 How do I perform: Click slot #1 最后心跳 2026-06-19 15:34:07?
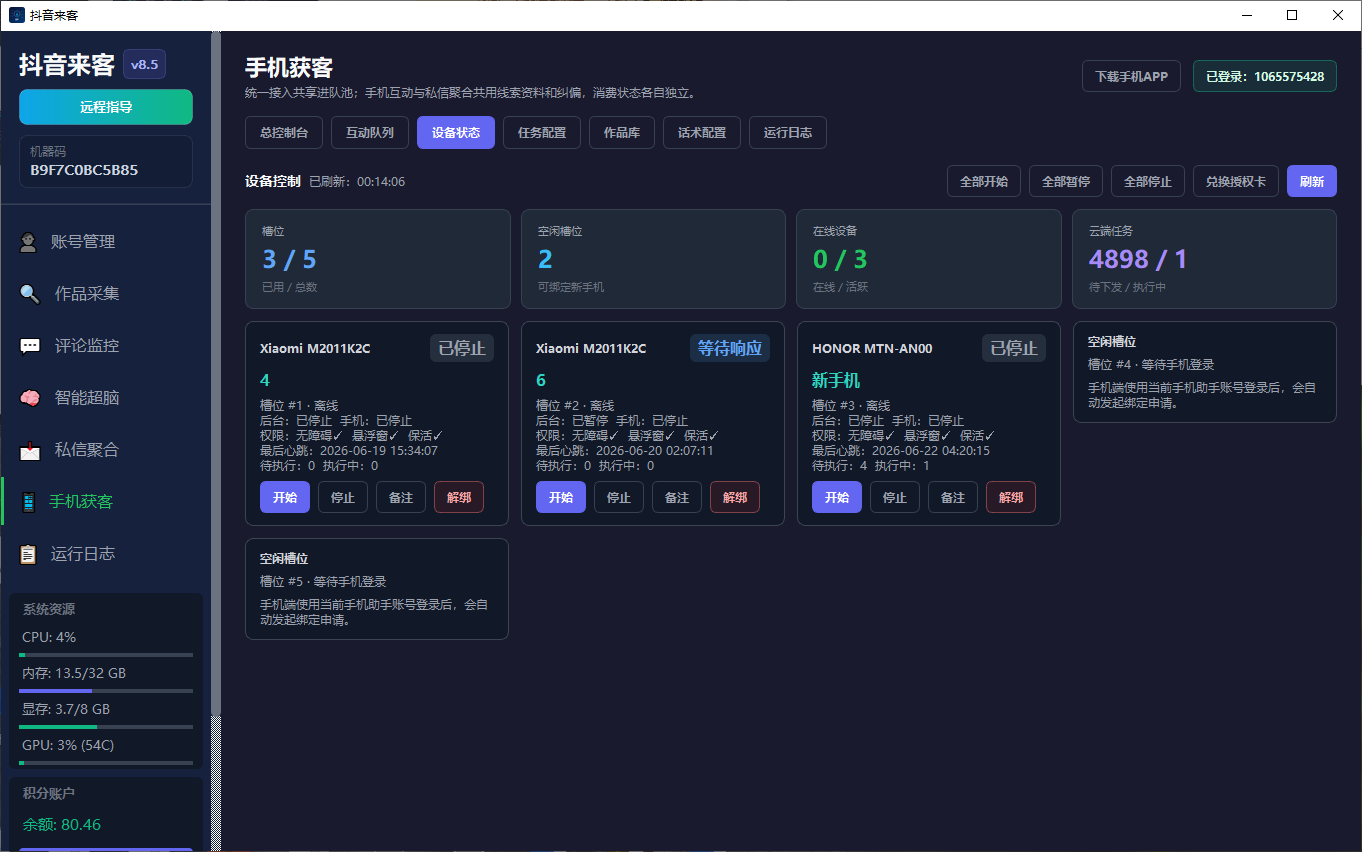pyautogui.click(x=349, y=451)
